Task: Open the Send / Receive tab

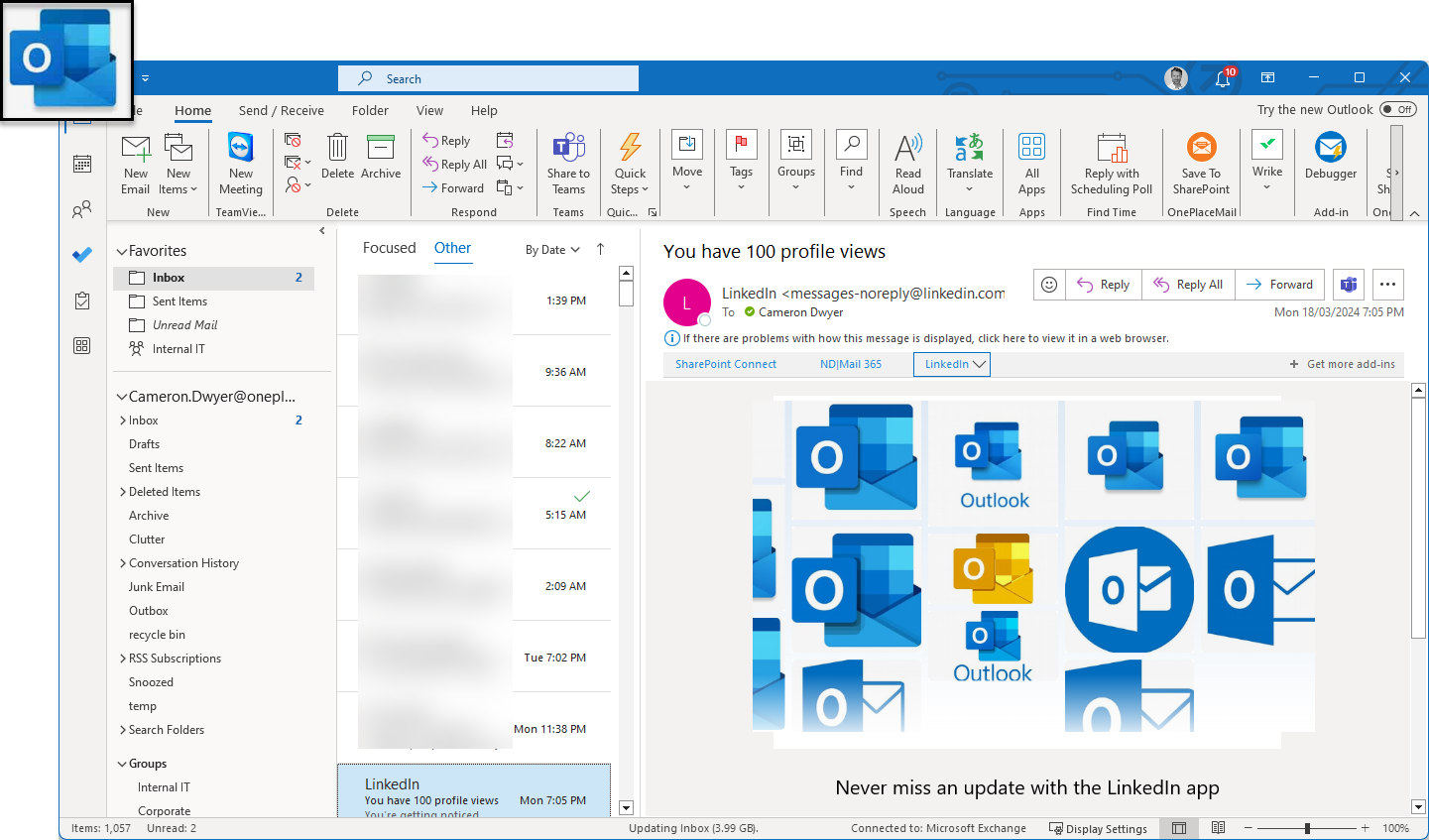Action: coord(281,111)
